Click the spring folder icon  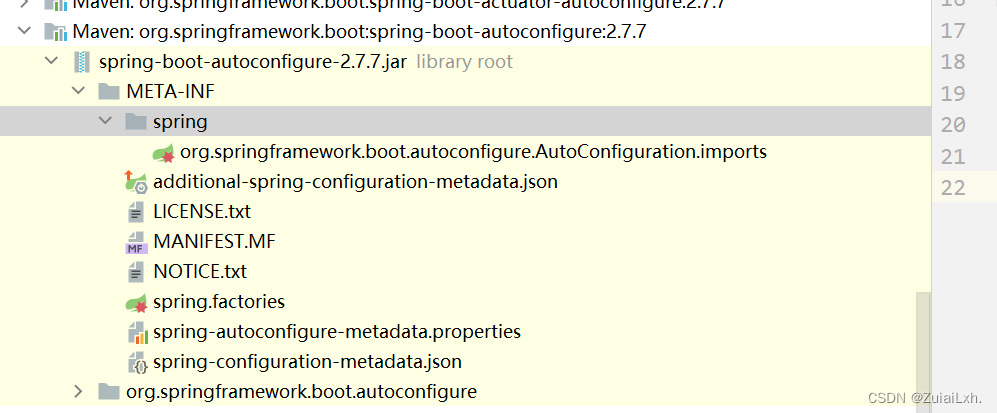click(x=136, y=121)
